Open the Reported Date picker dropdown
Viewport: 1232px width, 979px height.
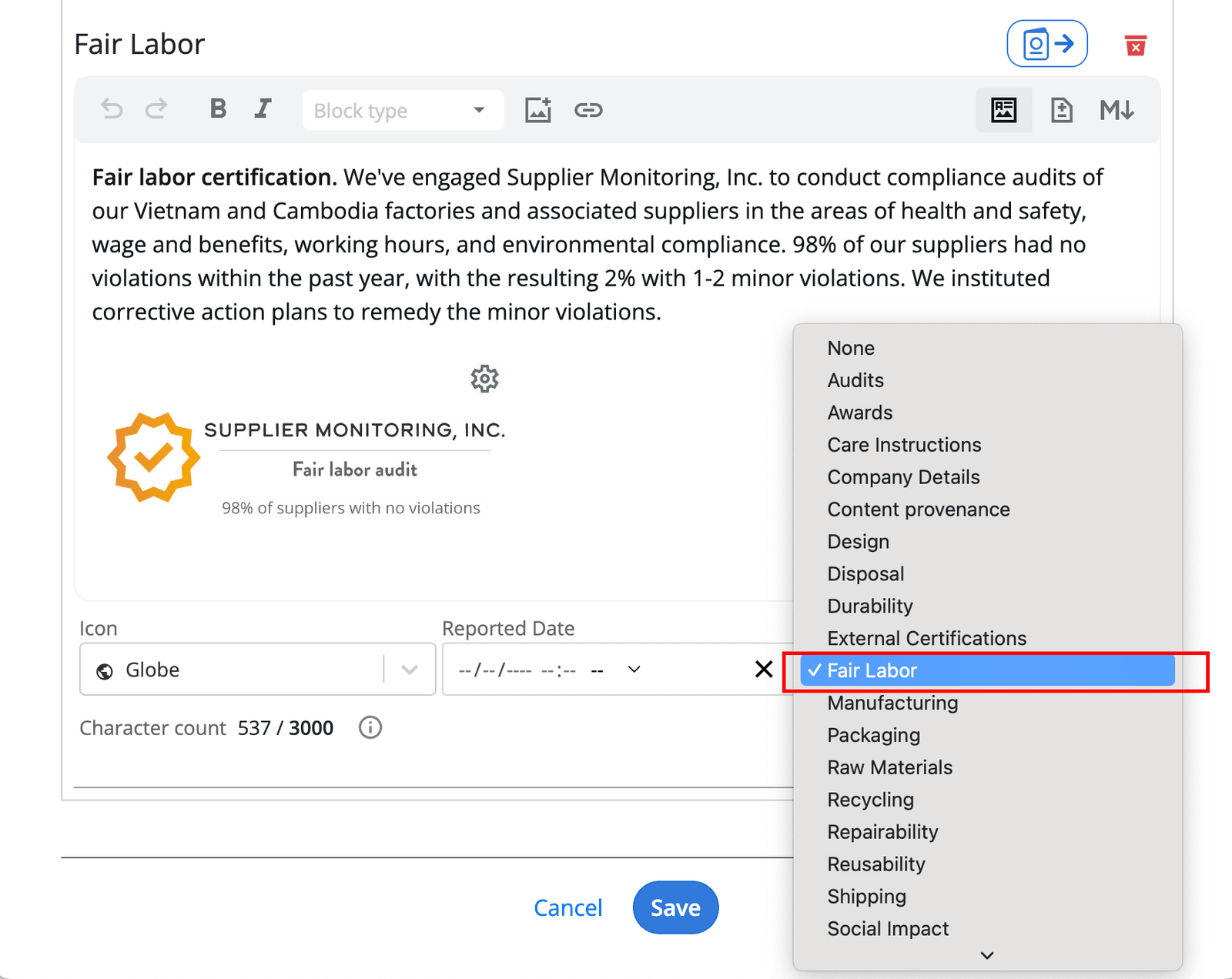point(633,669)
